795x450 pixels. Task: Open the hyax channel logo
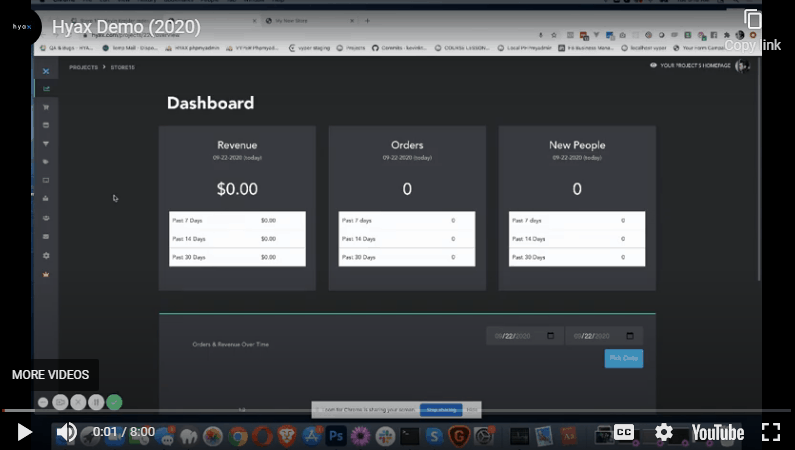pyautogui.click(x=21, y=26)
